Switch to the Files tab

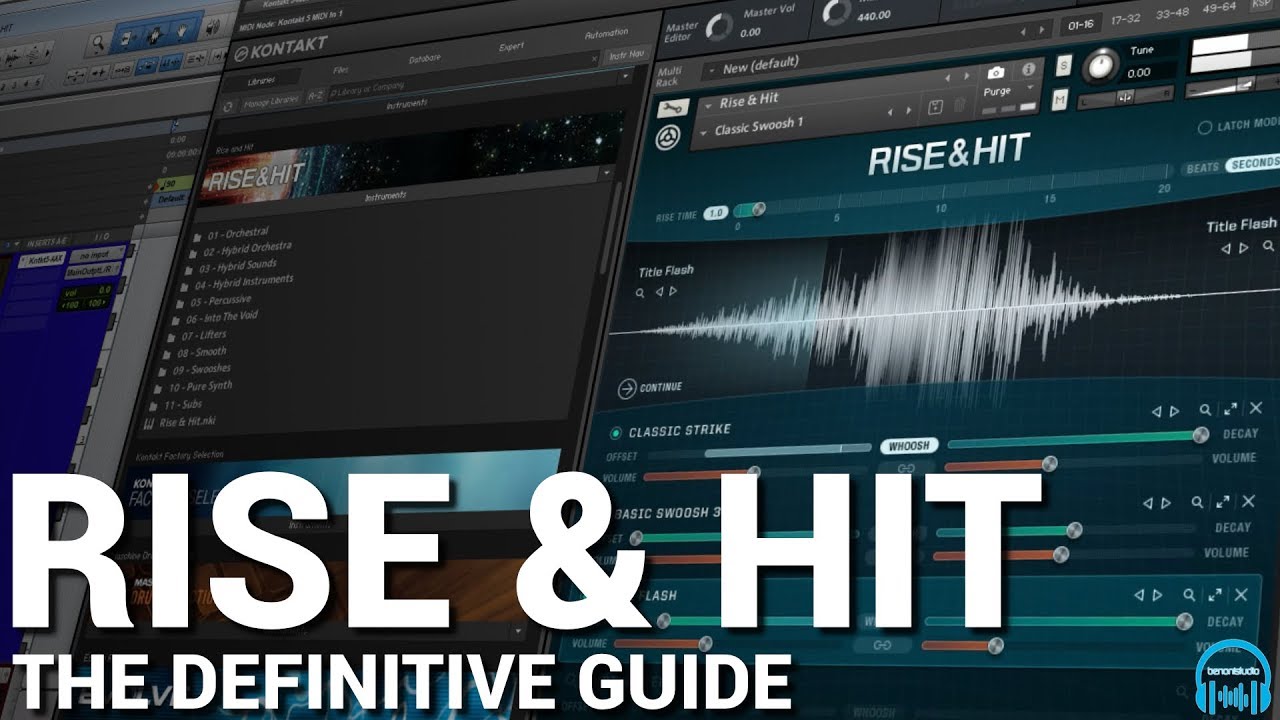pyautogui.click(x=340, y=71)
